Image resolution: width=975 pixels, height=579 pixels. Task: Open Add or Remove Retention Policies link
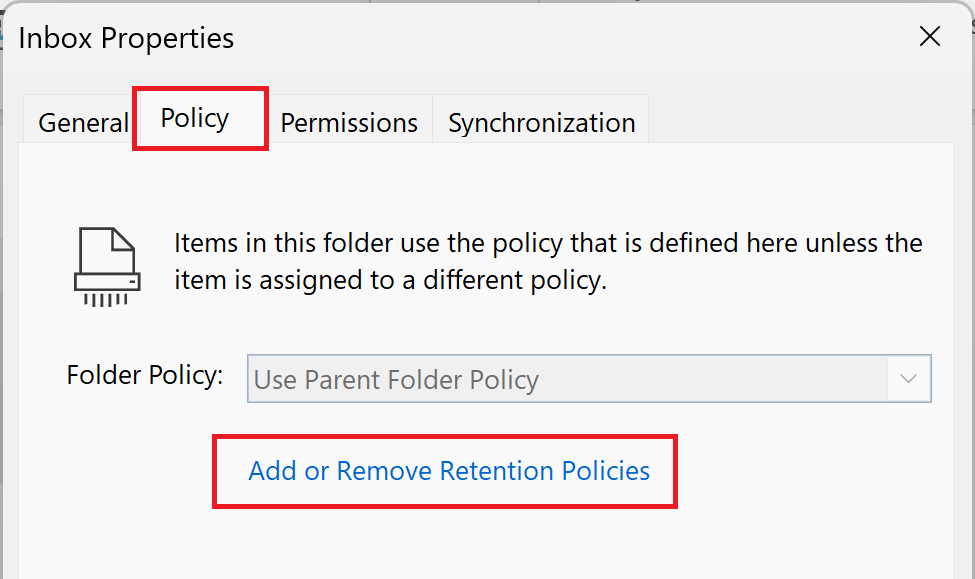tap(449, 471)
